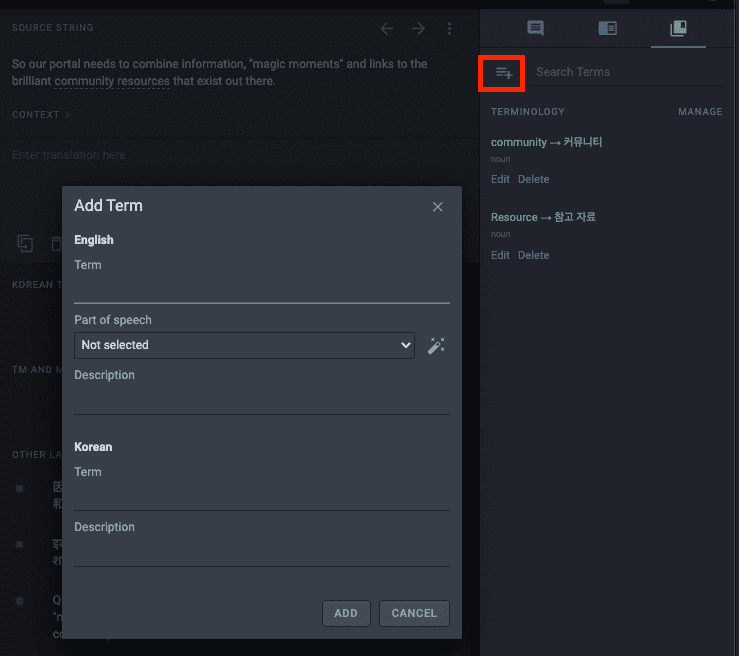The width and height of the screenshot is (739, 656).
Task: Click the magic wand auto-detect icon
Action: (x=435, y=345)
